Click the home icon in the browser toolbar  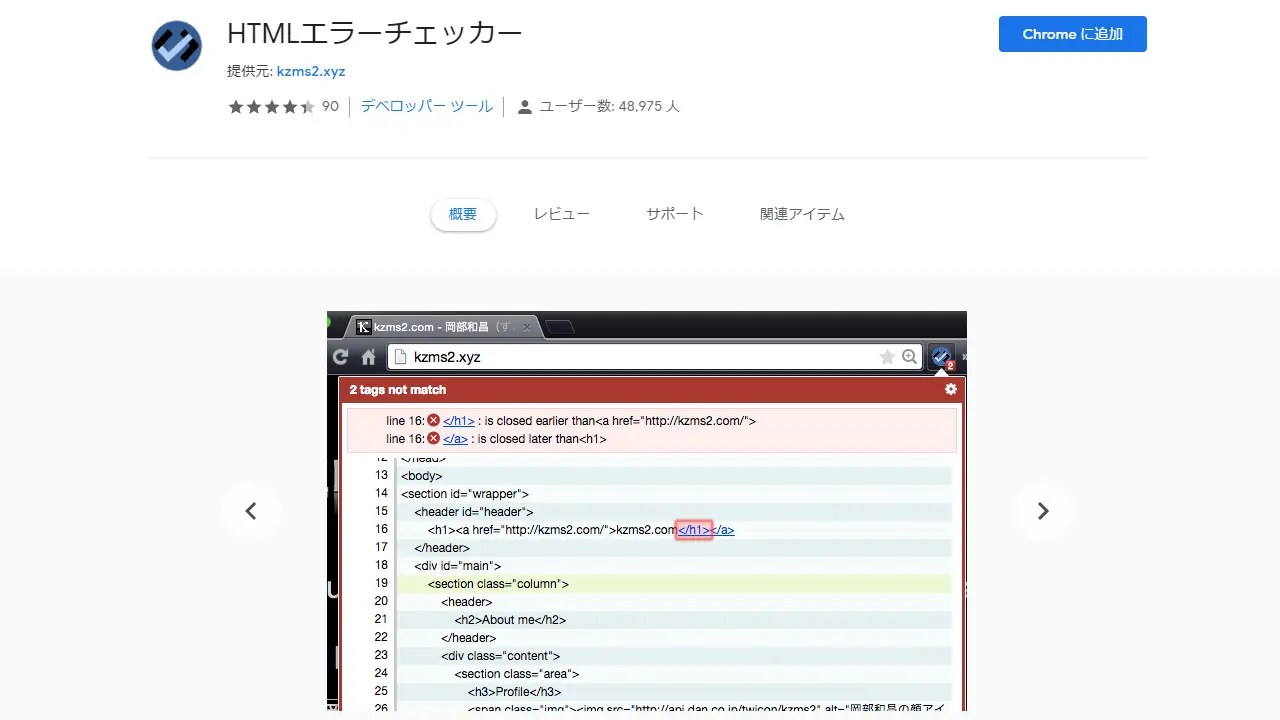[x=369, y=356]
